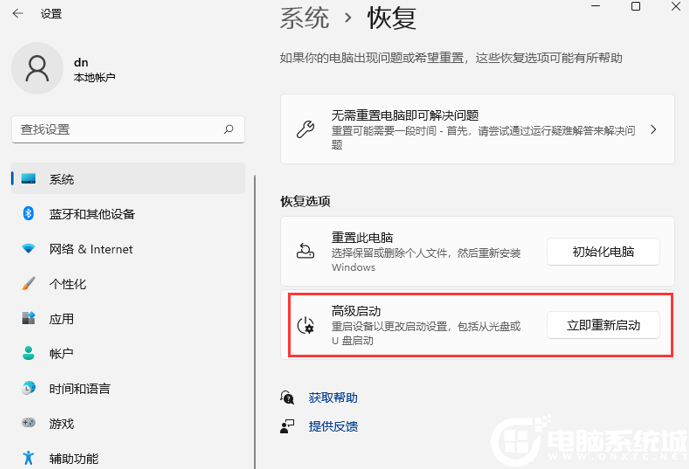Screen dimensions: 689x469
Task: Click the 辅助功能 accessibility icon
Action: pyautogui.click(x=29, y=458)
